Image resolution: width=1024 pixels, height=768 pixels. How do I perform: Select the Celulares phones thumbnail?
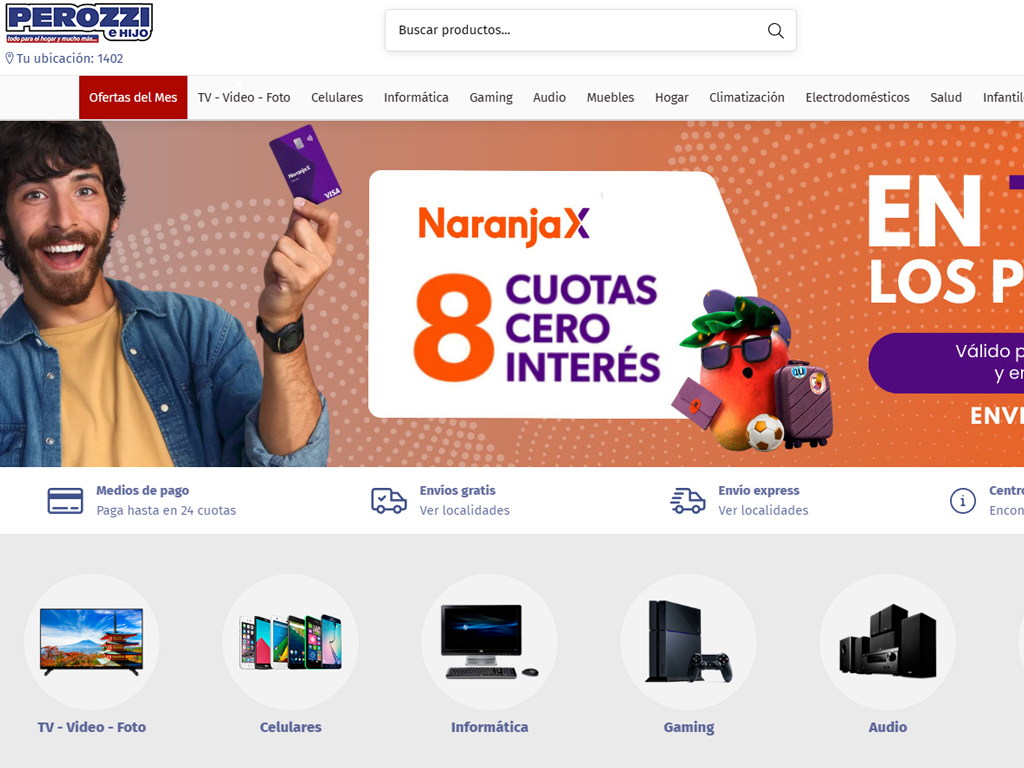tap(291, 642)
